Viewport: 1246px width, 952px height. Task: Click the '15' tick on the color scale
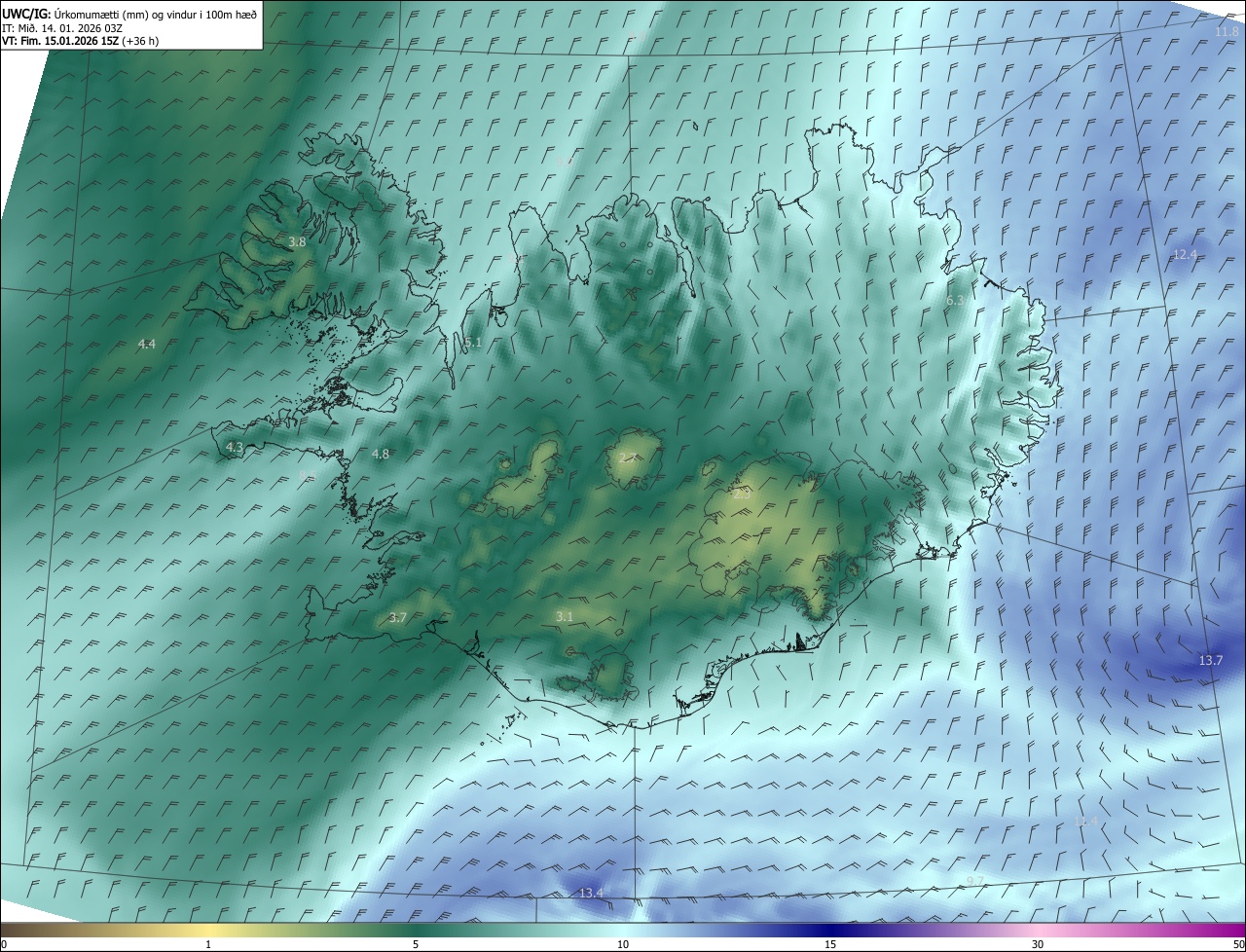pos(830,944)
